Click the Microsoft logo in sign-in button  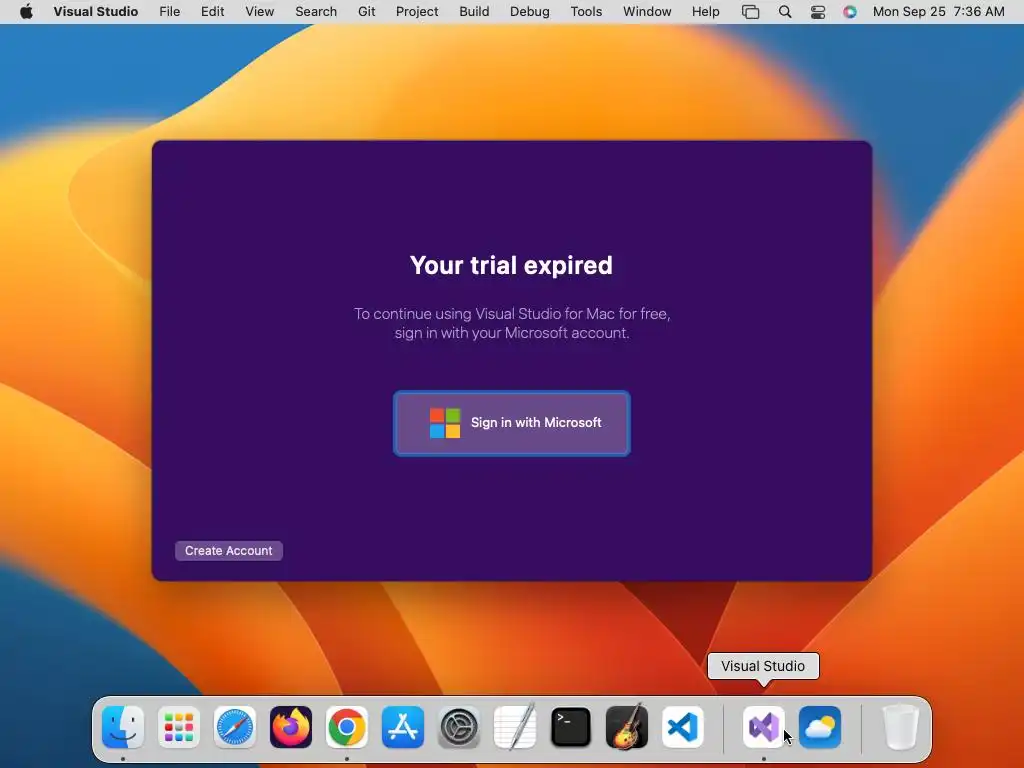click(x=445, y=423)
